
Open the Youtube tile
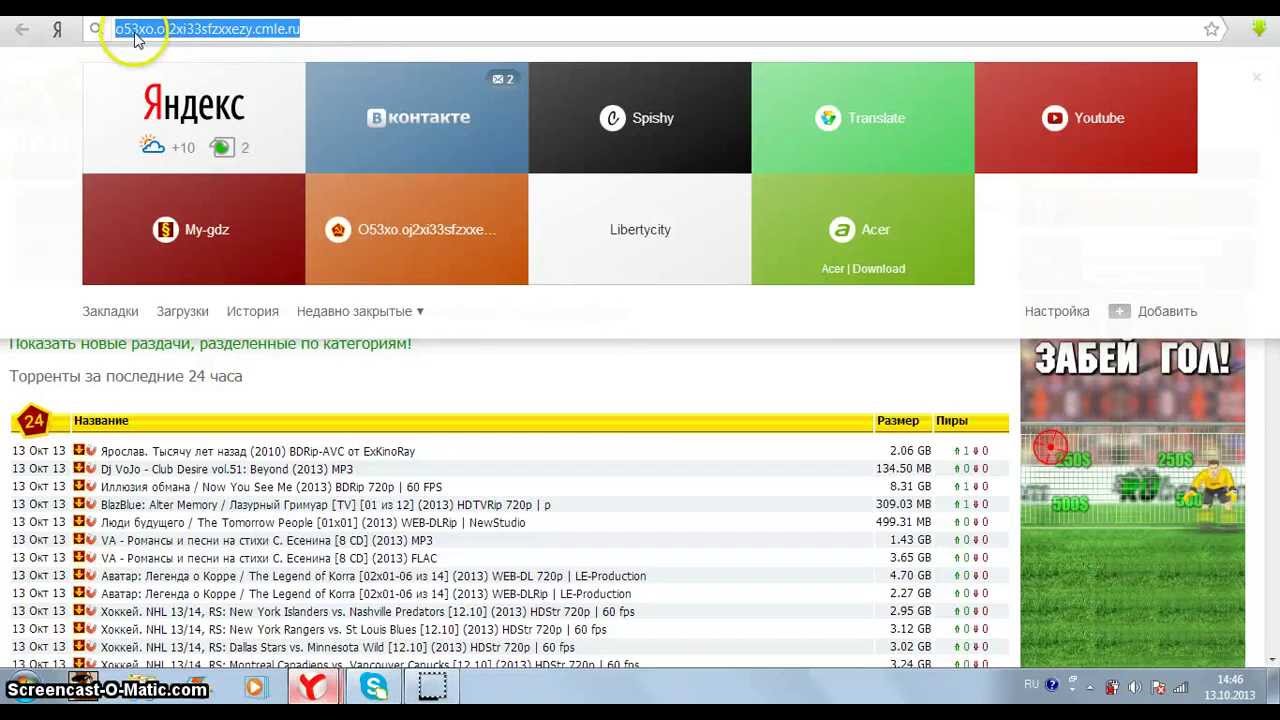tap(1086, 118)
